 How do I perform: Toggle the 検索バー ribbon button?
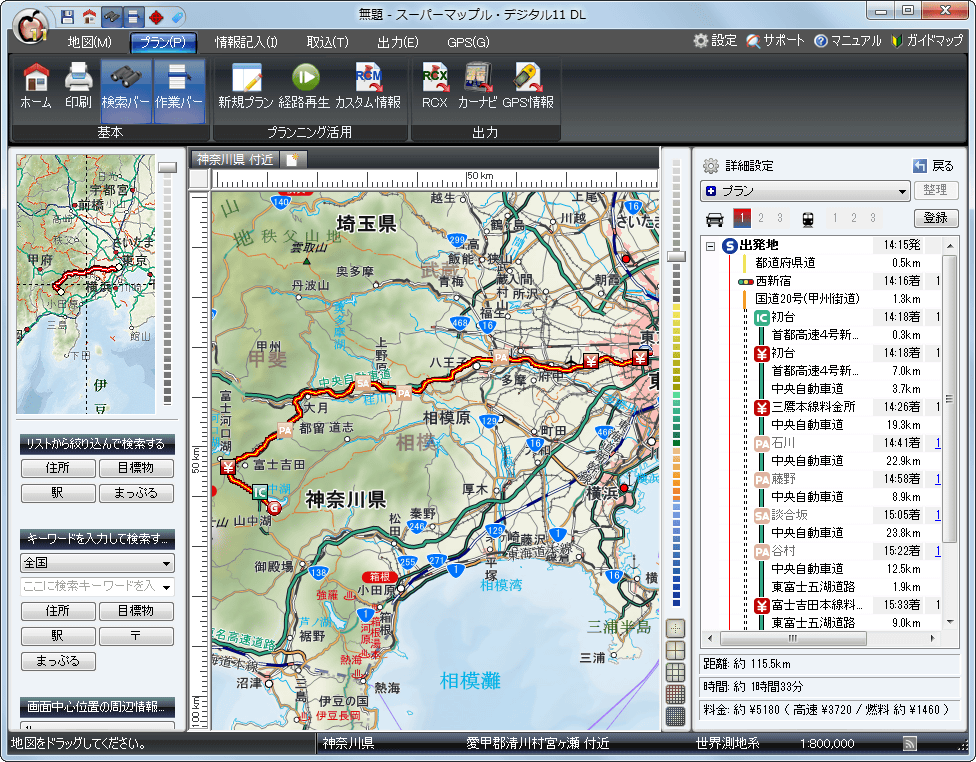pyautogui.click(x=126, y=90)
